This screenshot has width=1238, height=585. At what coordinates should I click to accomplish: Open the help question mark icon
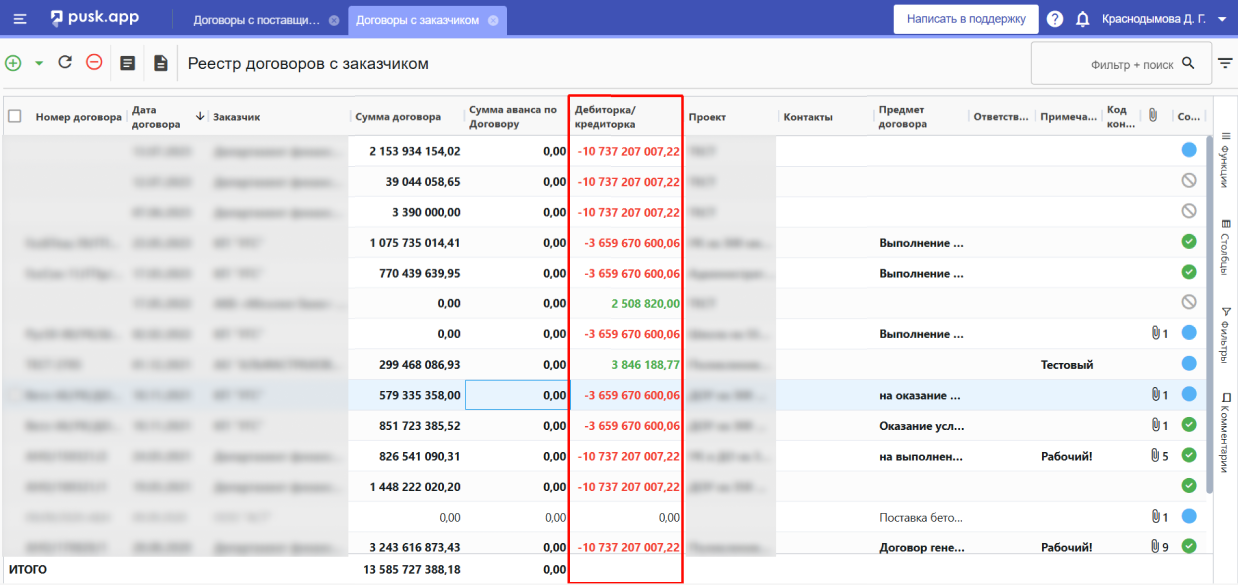(x=1055, y=19)
